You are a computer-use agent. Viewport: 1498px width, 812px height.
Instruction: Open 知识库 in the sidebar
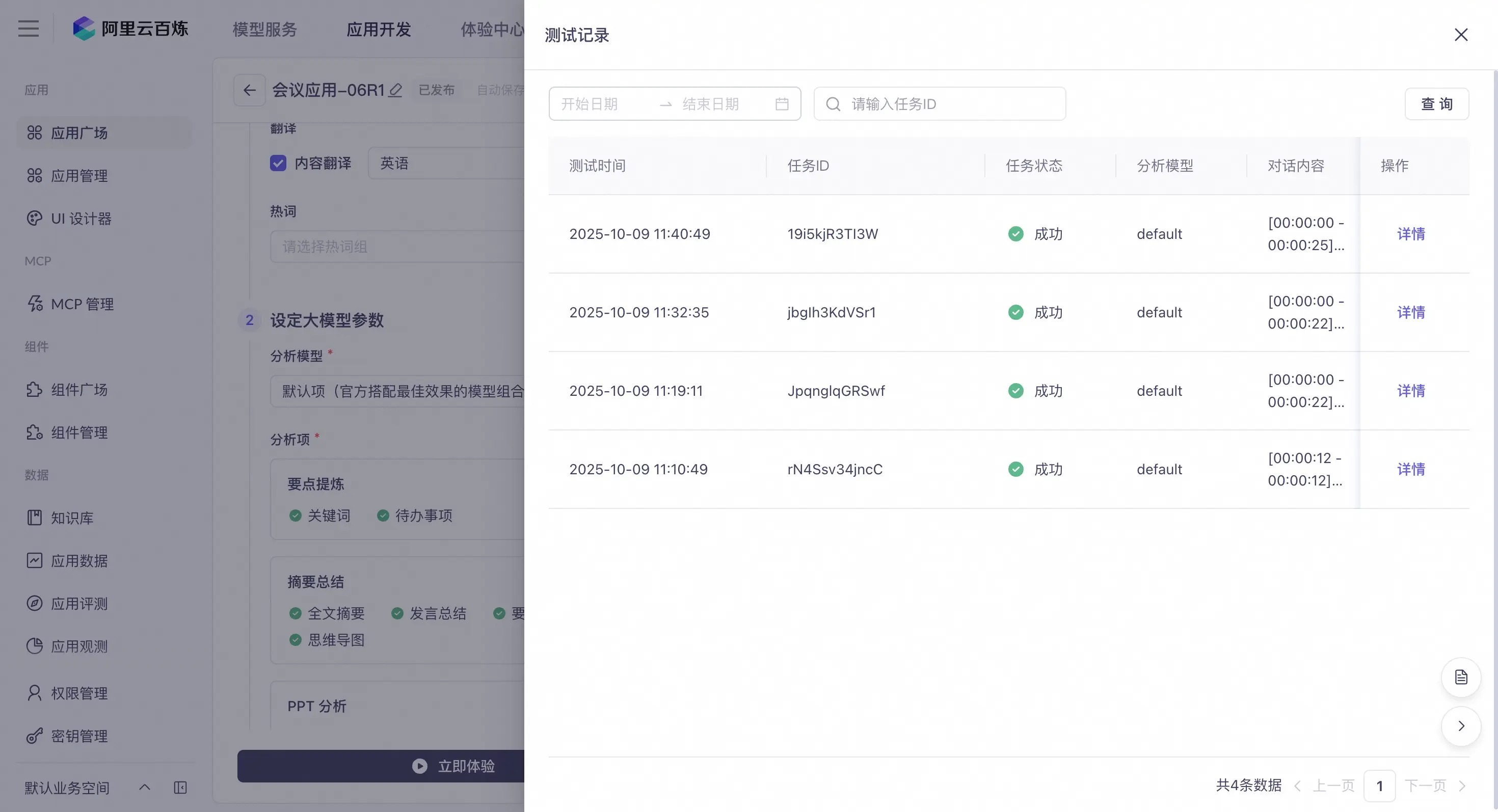(71, 518)
